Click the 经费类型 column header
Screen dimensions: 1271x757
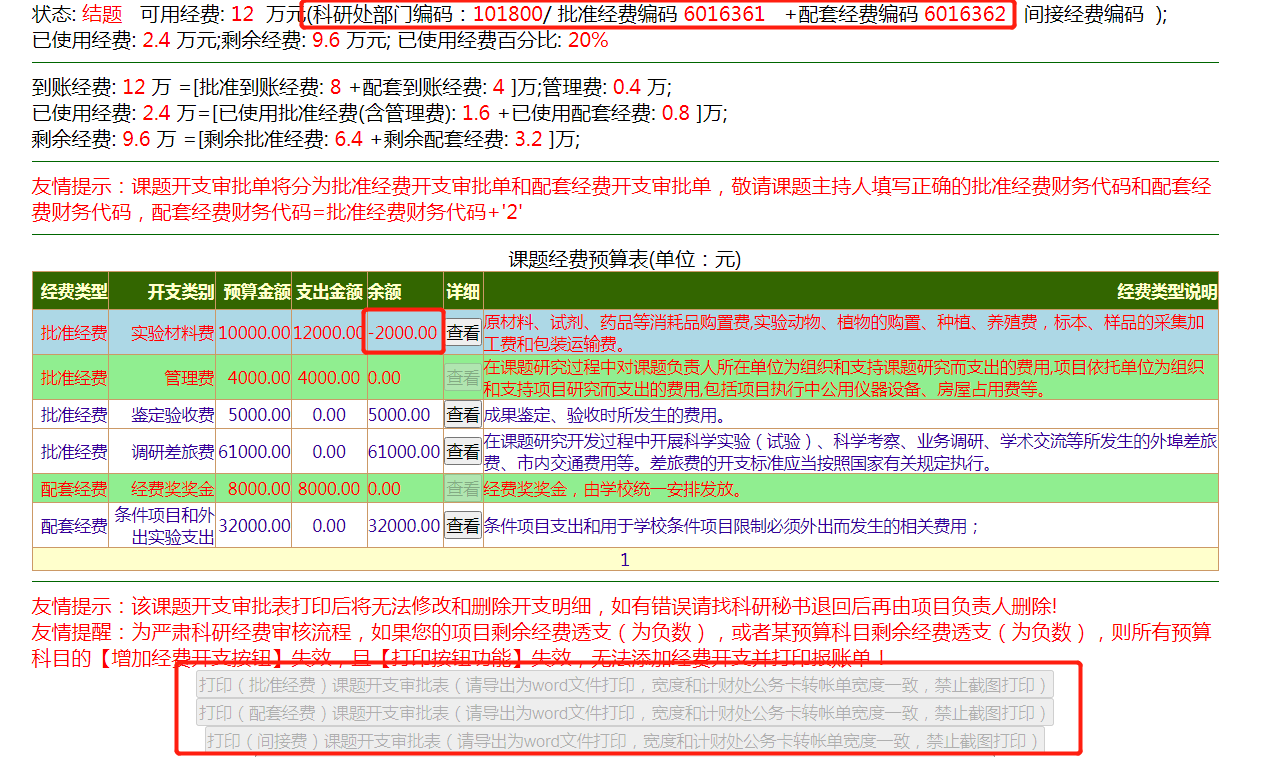click(73, 292)
